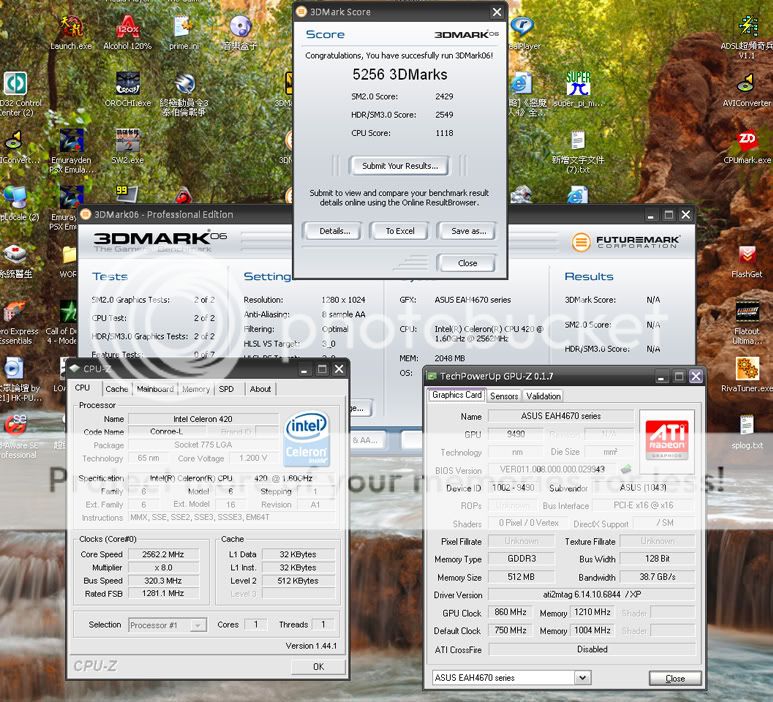Click the 'Version 1.44.1' text in CPU-Z
Screen dimensions: 773x702
(x=312, y=646)
